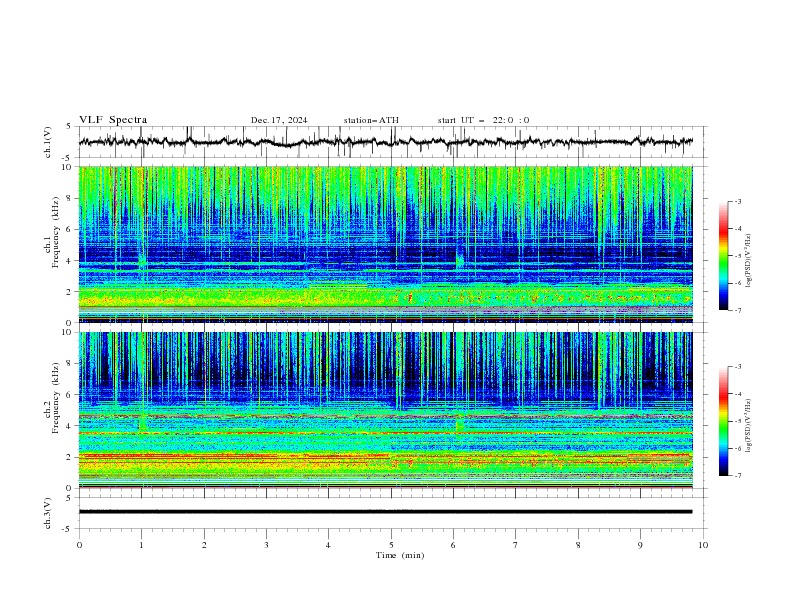Click the 'ch.1(V)' waveform axis label
The height and width of the screenshot is (612, 792).
(x=48, y=142)
